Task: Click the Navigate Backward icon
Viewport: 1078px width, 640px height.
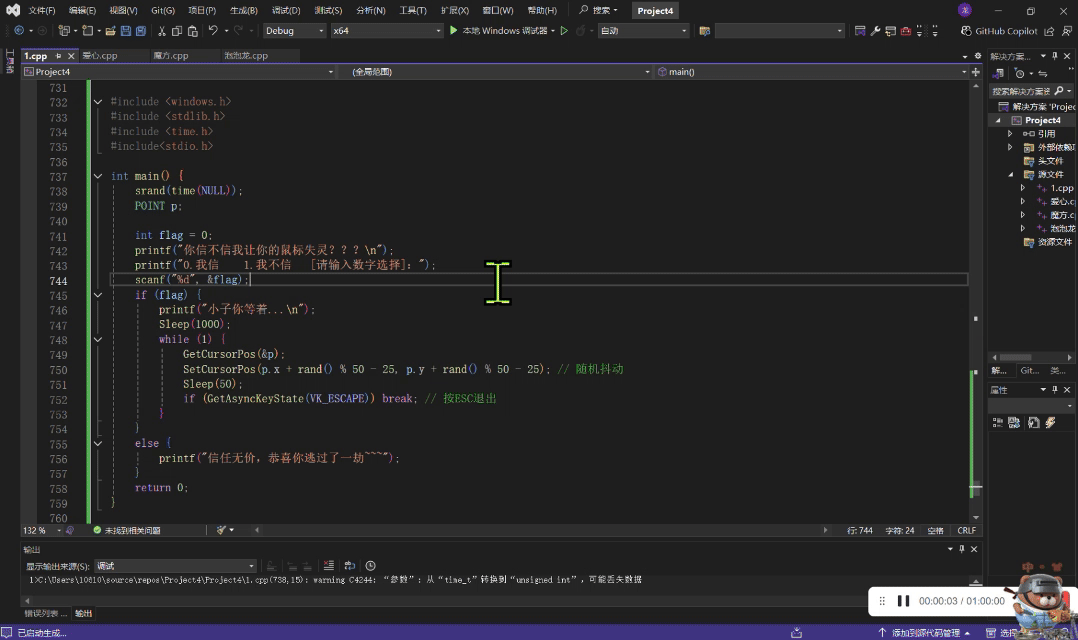Action: (x=19, y=30)
